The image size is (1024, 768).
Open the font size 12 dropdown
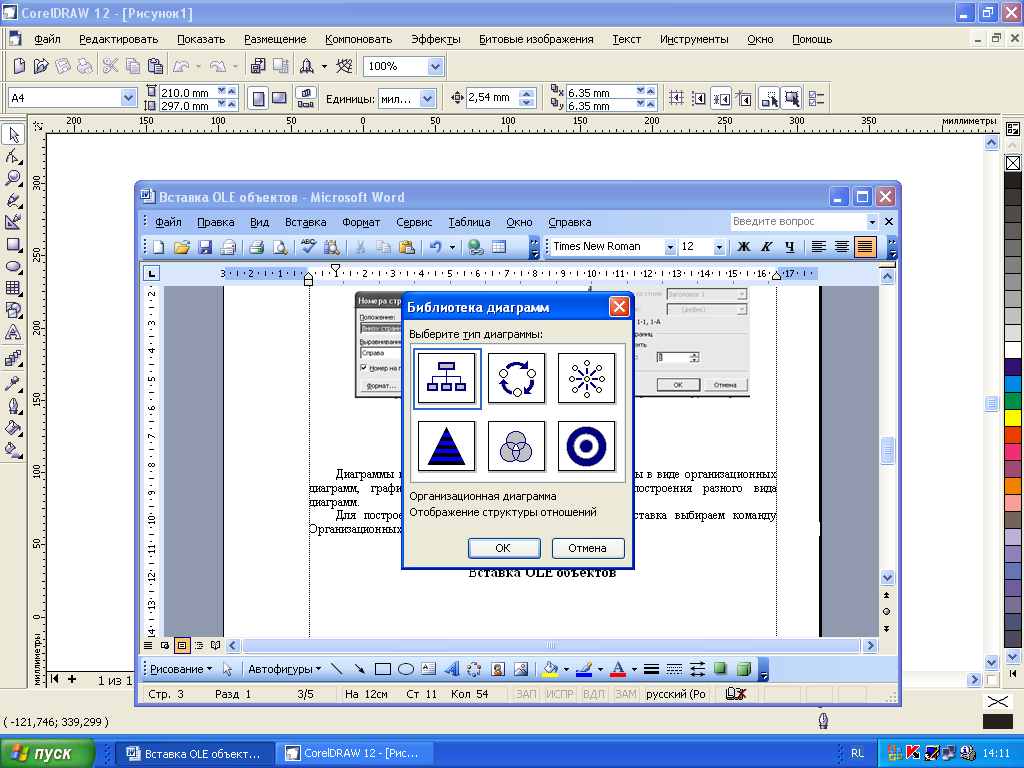(719, 247)
